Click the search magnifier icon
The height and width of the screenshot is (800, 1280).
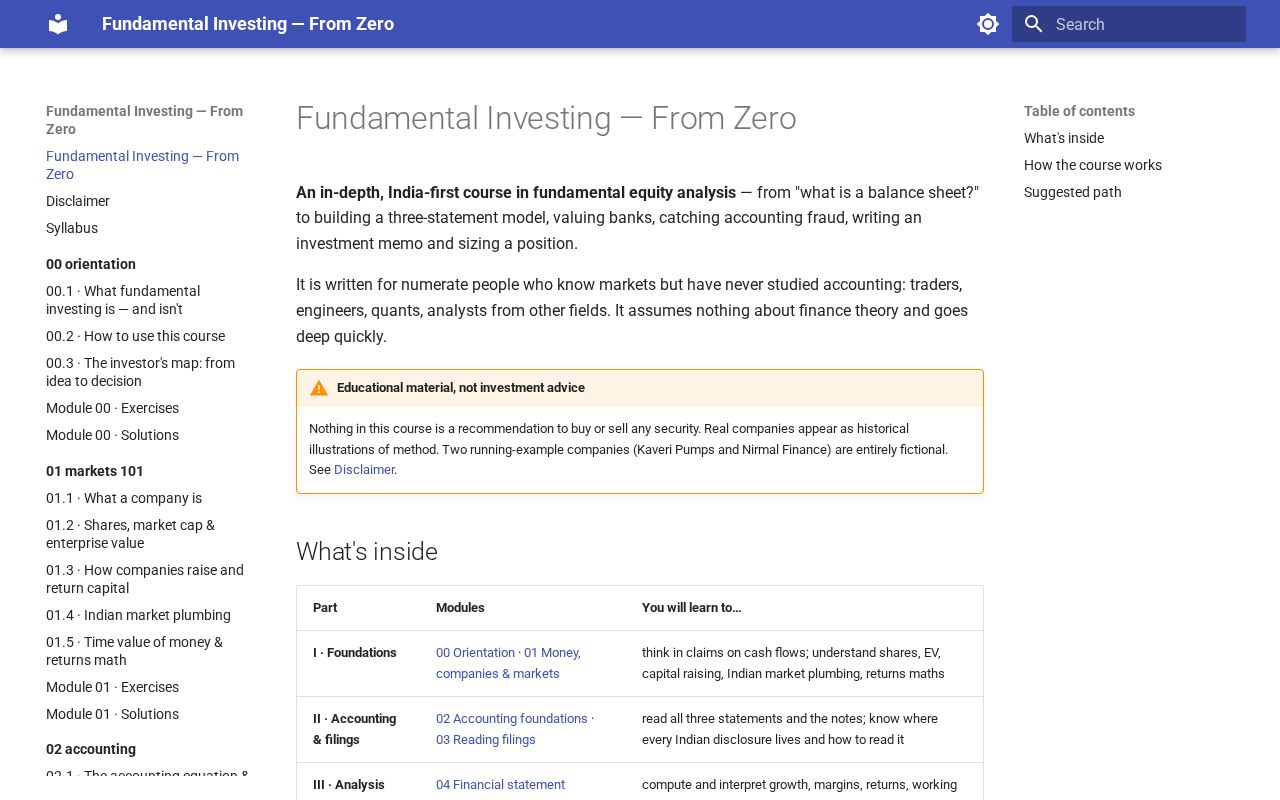(1034, 24)
